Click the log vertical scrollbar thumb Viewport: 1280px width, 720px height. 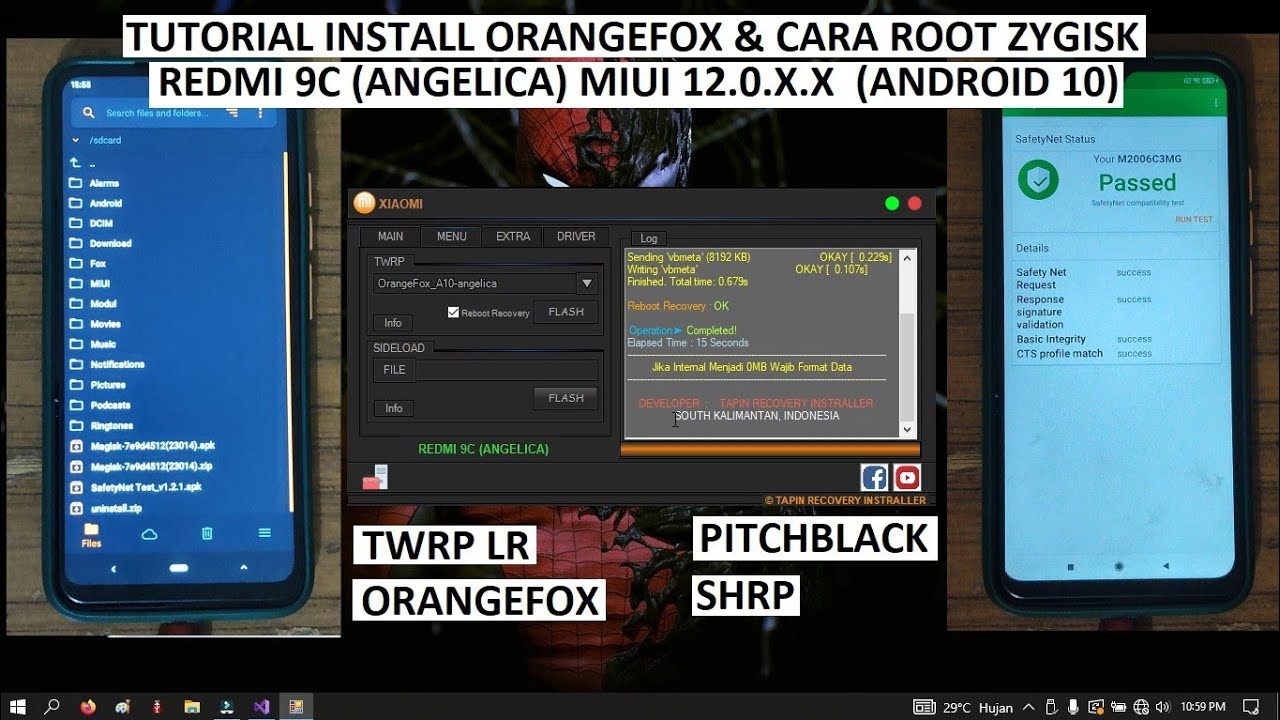907,366
